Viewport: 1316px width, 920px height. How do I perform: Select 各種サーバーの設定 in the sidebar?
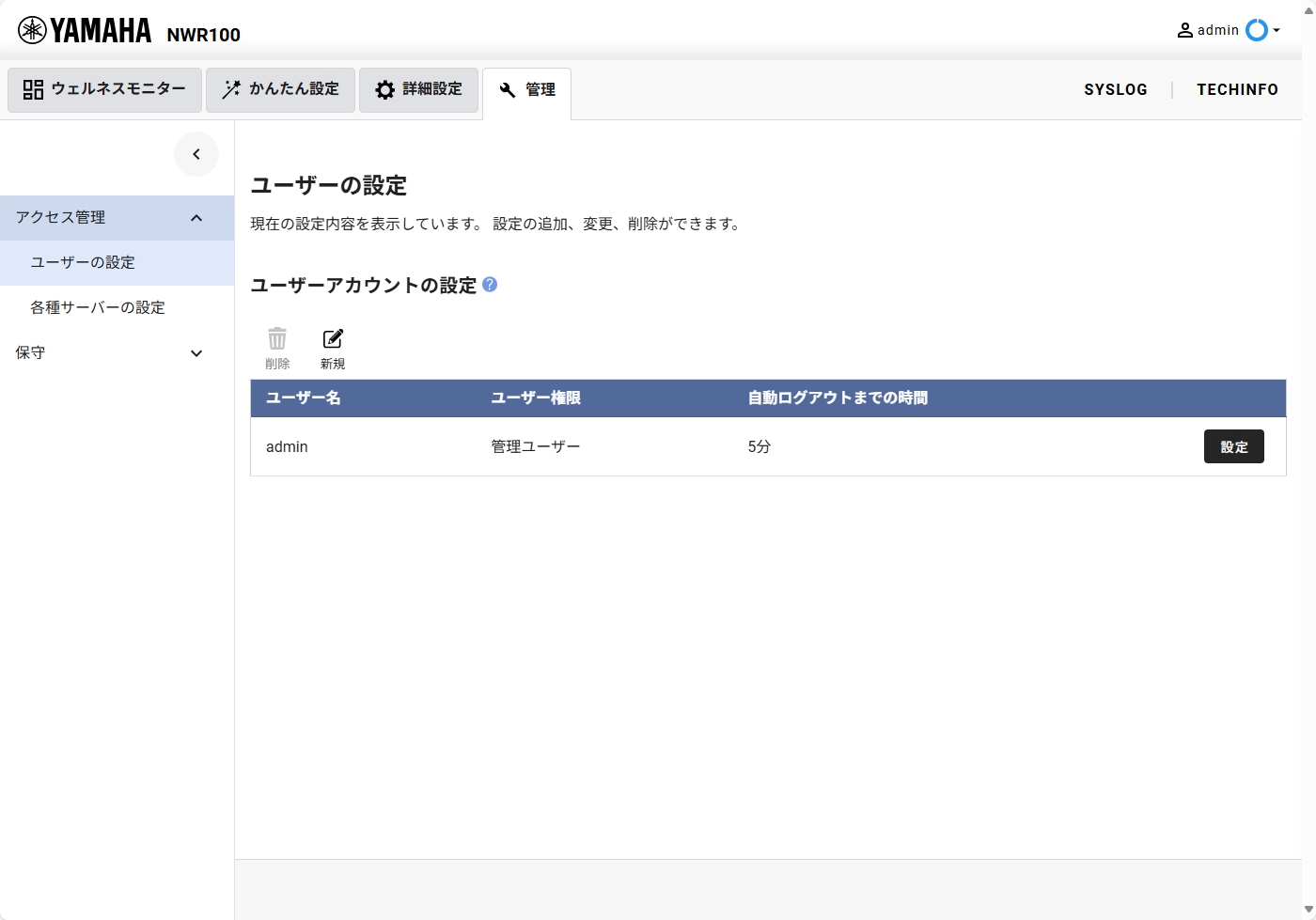[x=97, y=307]
